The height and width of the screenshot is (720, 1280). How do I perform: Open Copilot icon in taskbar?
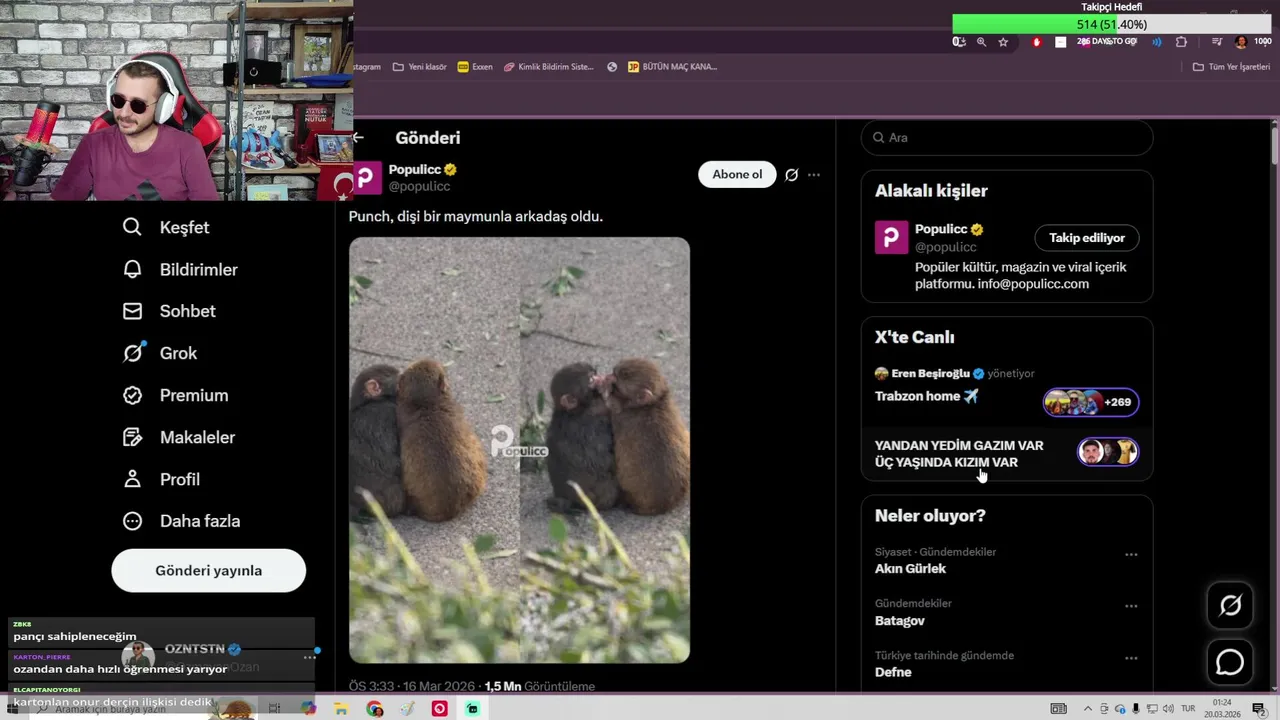(308, 709)
